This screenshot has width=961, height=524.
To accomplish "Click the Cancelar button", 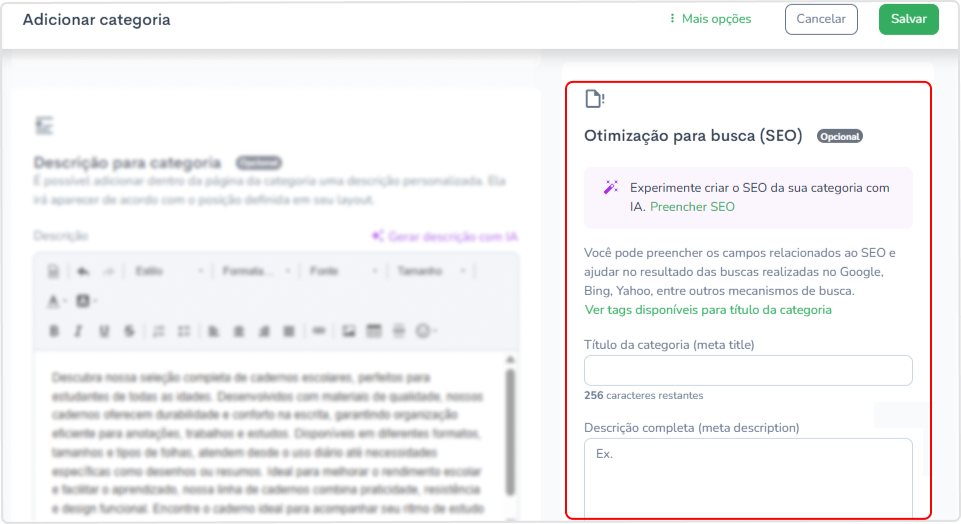I will [821, 19].
